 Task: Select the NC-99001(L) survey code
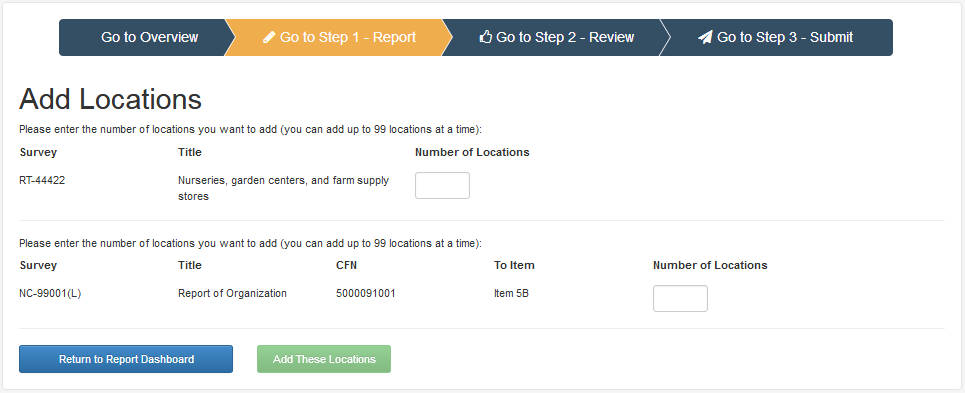pos(50,293)
